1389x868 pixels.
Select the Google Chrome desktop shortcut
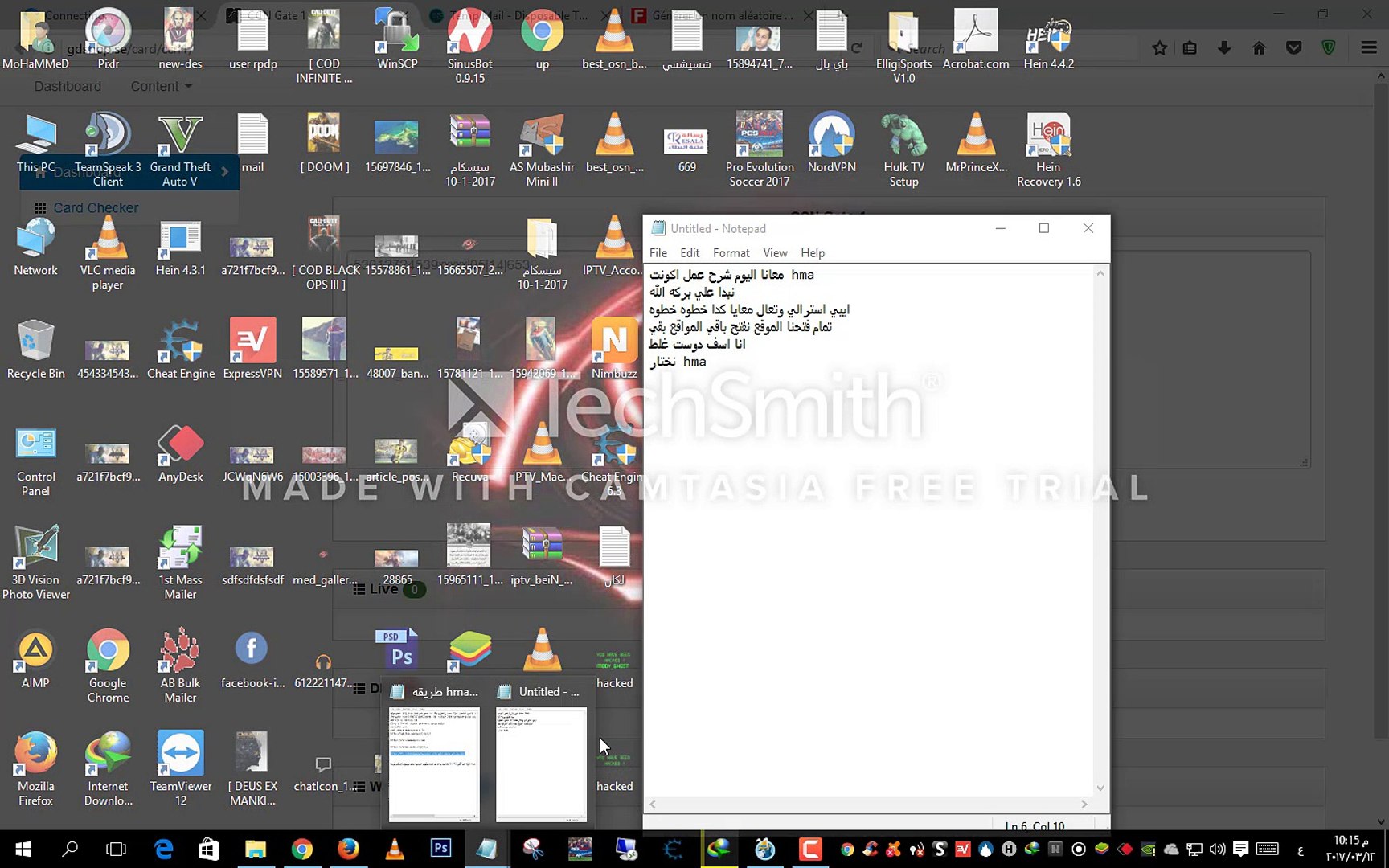(x=108, y=666)
